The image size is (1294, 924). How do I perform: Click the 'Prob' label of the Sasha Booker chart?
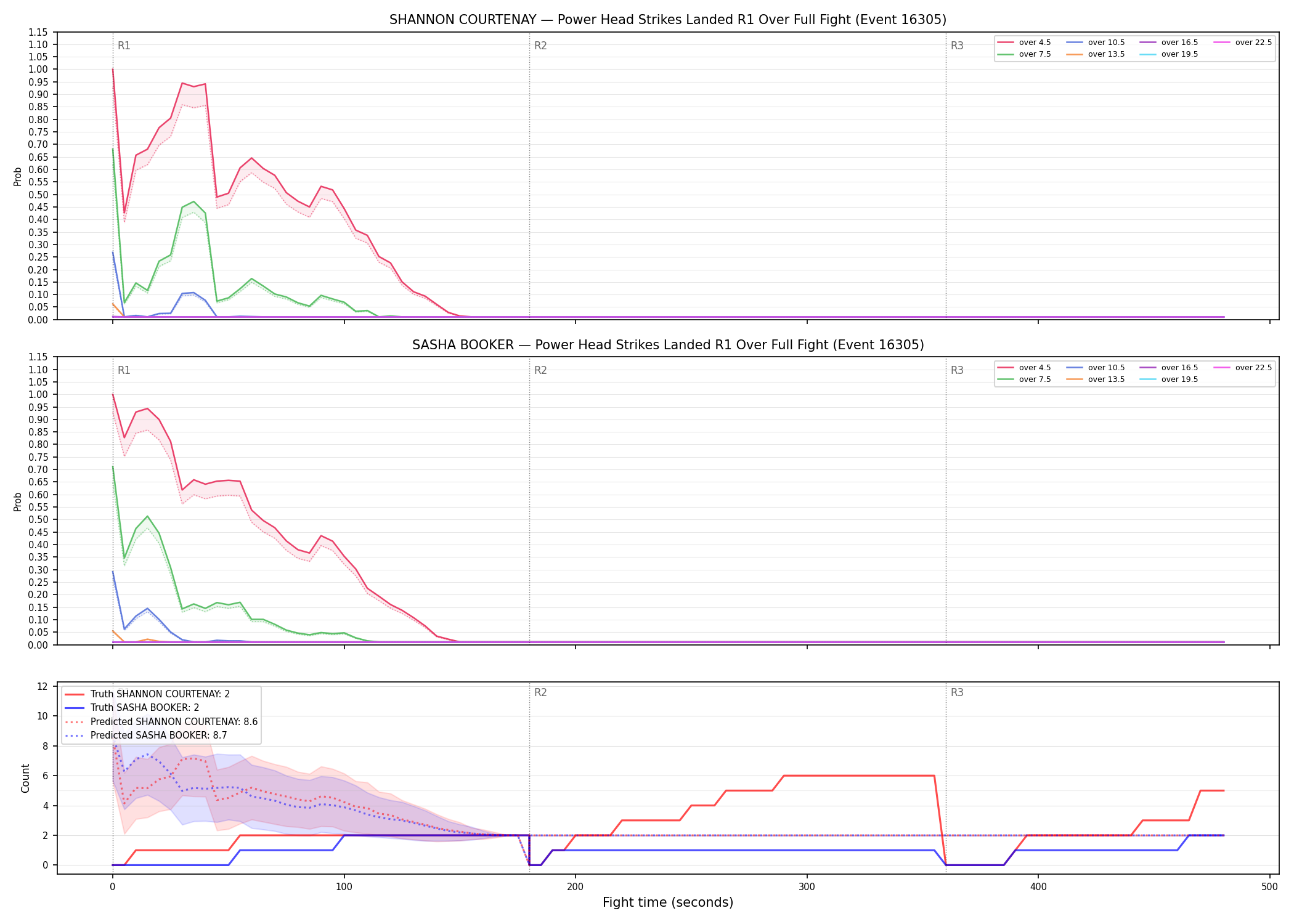coord(18,501)
